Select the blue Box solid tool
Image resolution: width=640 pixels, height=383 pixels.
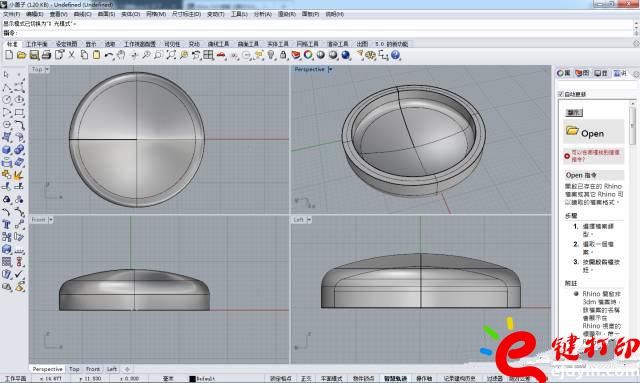7,150
